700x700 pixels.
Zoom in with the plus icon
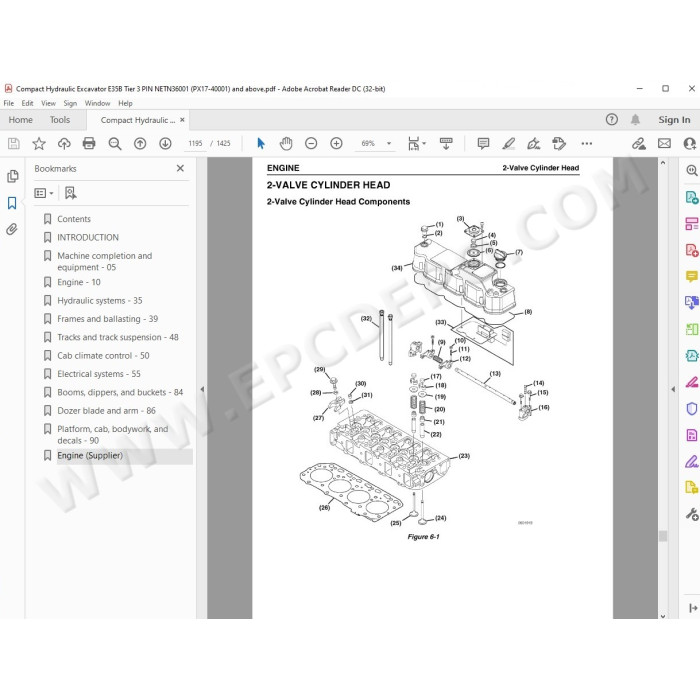[x=336, y=143]
